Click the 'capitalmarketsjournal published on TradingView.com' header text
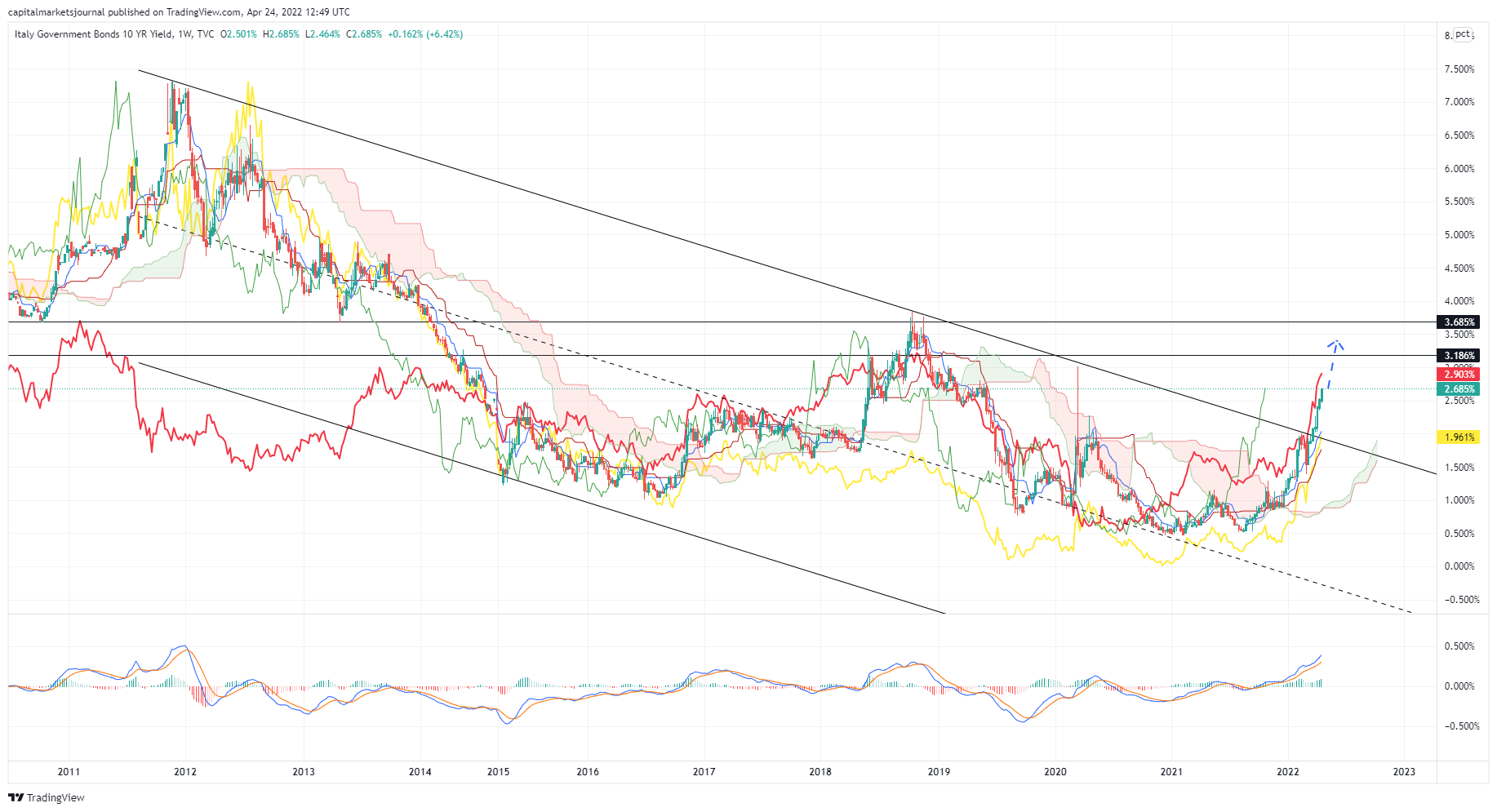Viewport: 1497px width, 812px height. point(125,11)
